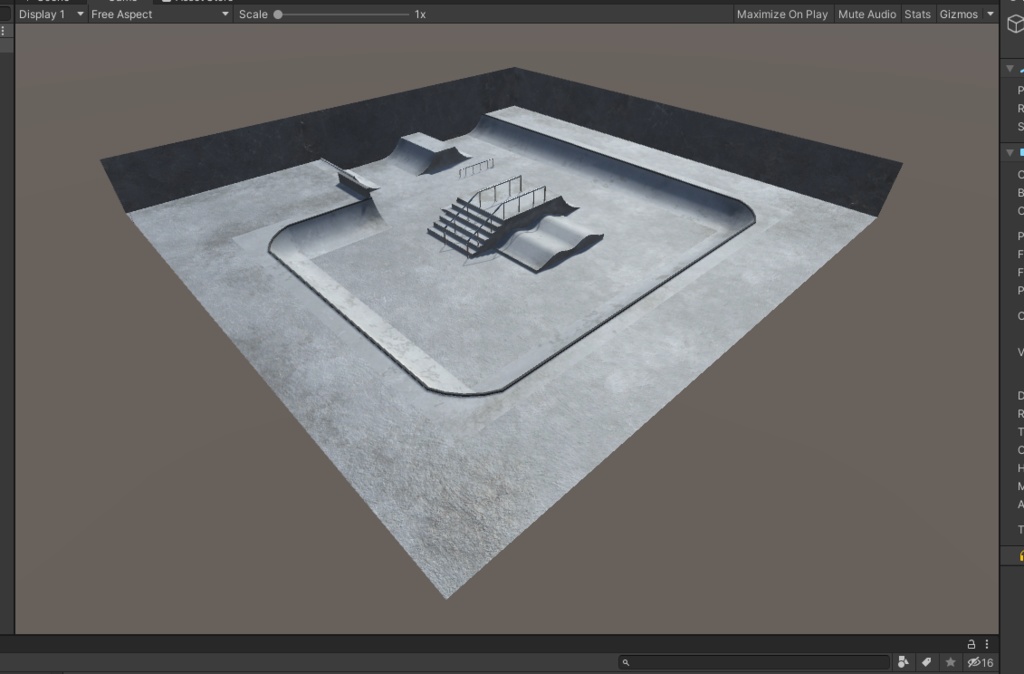Image resolution: width=1024 pixels, height=674 pixels.
Task: Collapse the Transform component foldout arrow
Action: (x=1010, y=68)
